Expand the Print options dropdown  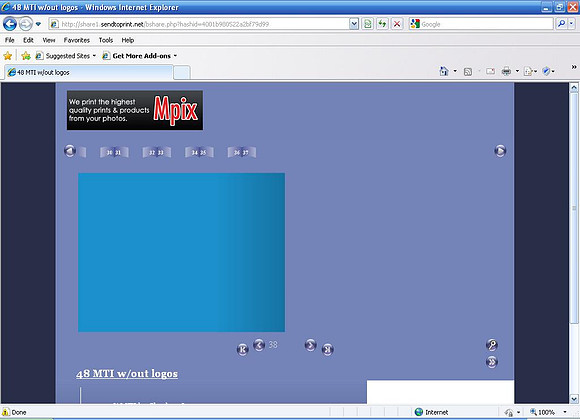(x=517, y=71)
